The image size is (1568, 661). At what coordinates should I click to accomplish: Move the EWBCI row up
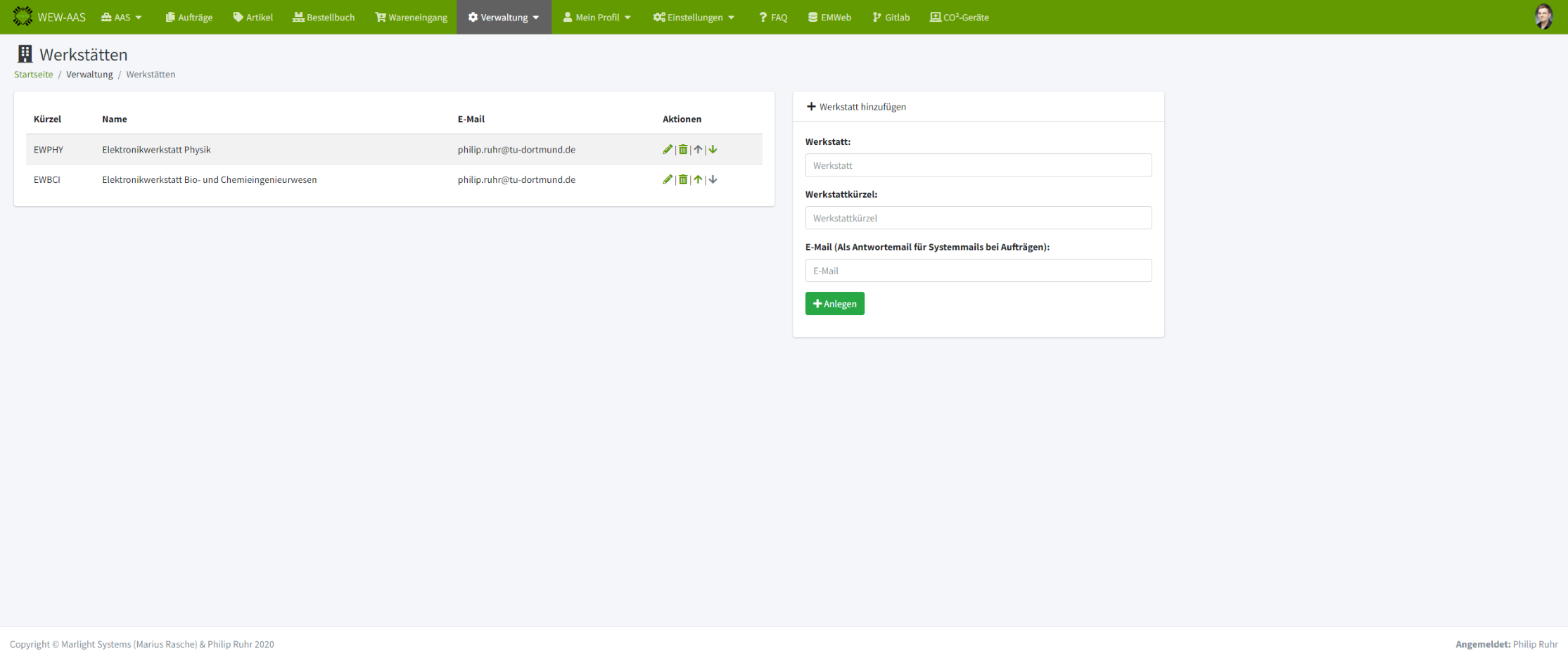pos(698,179)
